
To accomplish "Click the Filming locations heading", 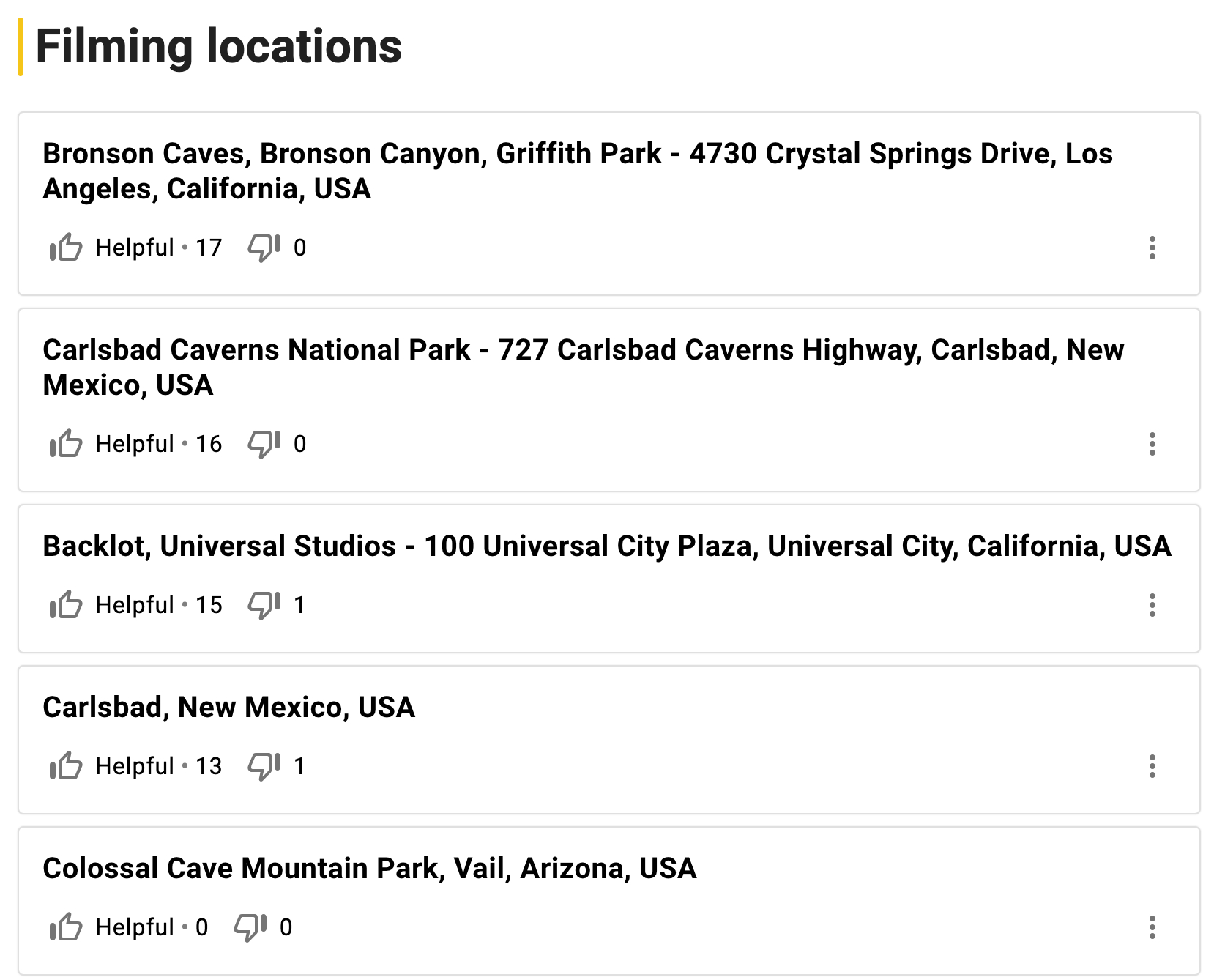I will [218, 47].
